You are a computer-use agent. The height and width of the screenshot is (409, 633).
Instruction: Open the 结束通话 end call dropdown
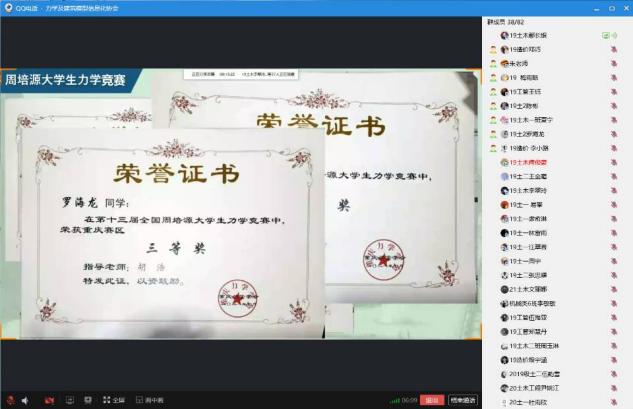point(463,400)
